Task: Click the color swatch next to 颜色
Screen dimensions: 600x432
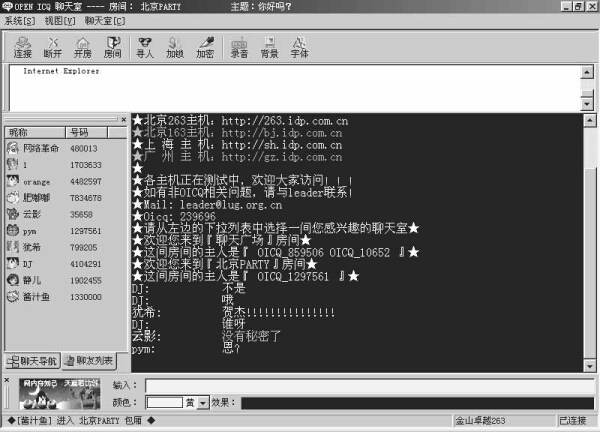Action: tap(165, 403)
